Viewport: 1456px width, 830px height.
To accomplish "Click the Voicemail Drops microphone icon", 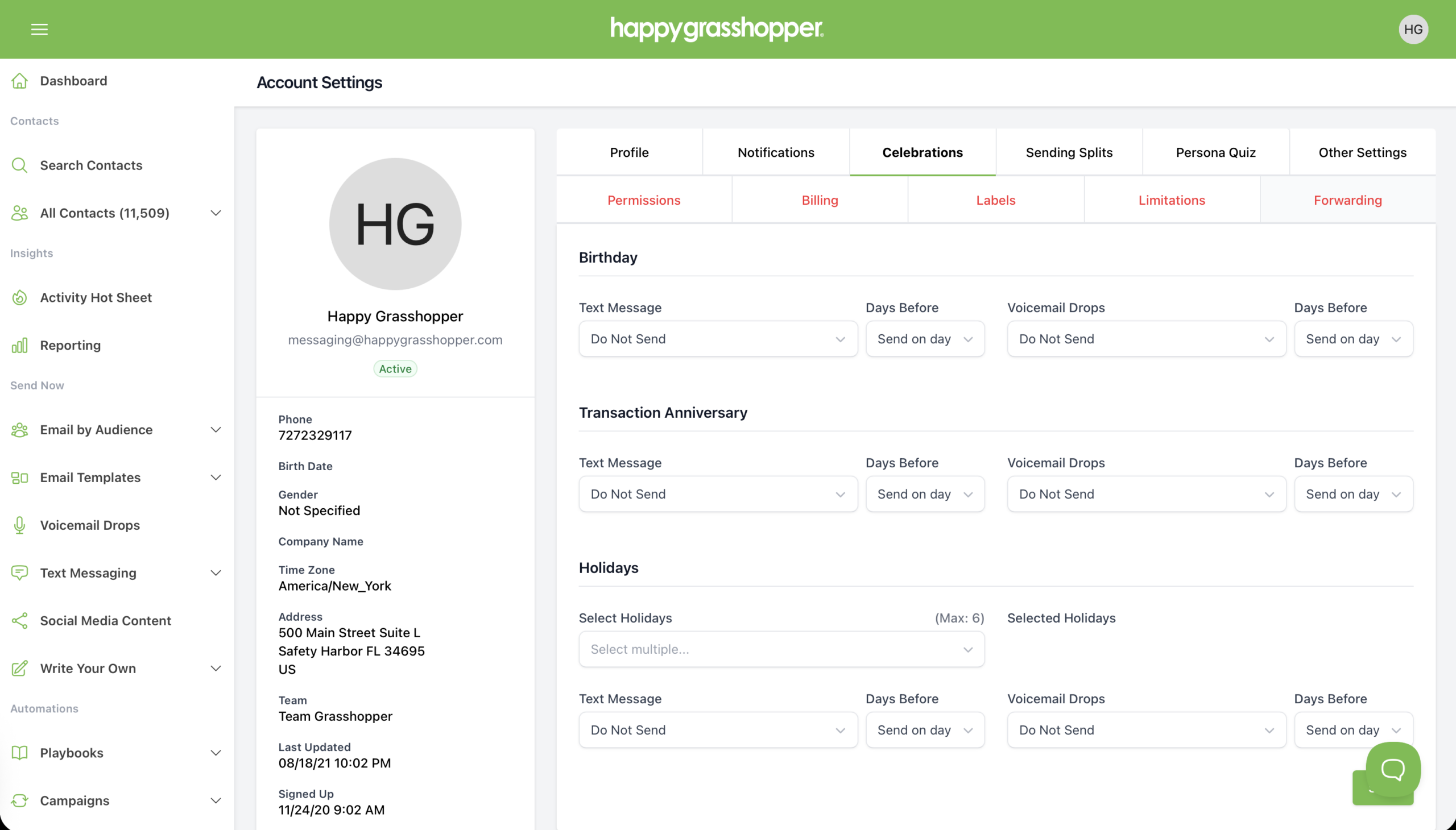I will pos(19,525).
